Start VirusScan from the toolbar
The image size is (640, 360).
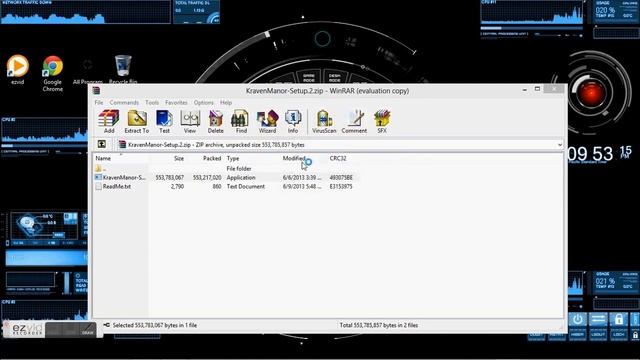point(324,122)
